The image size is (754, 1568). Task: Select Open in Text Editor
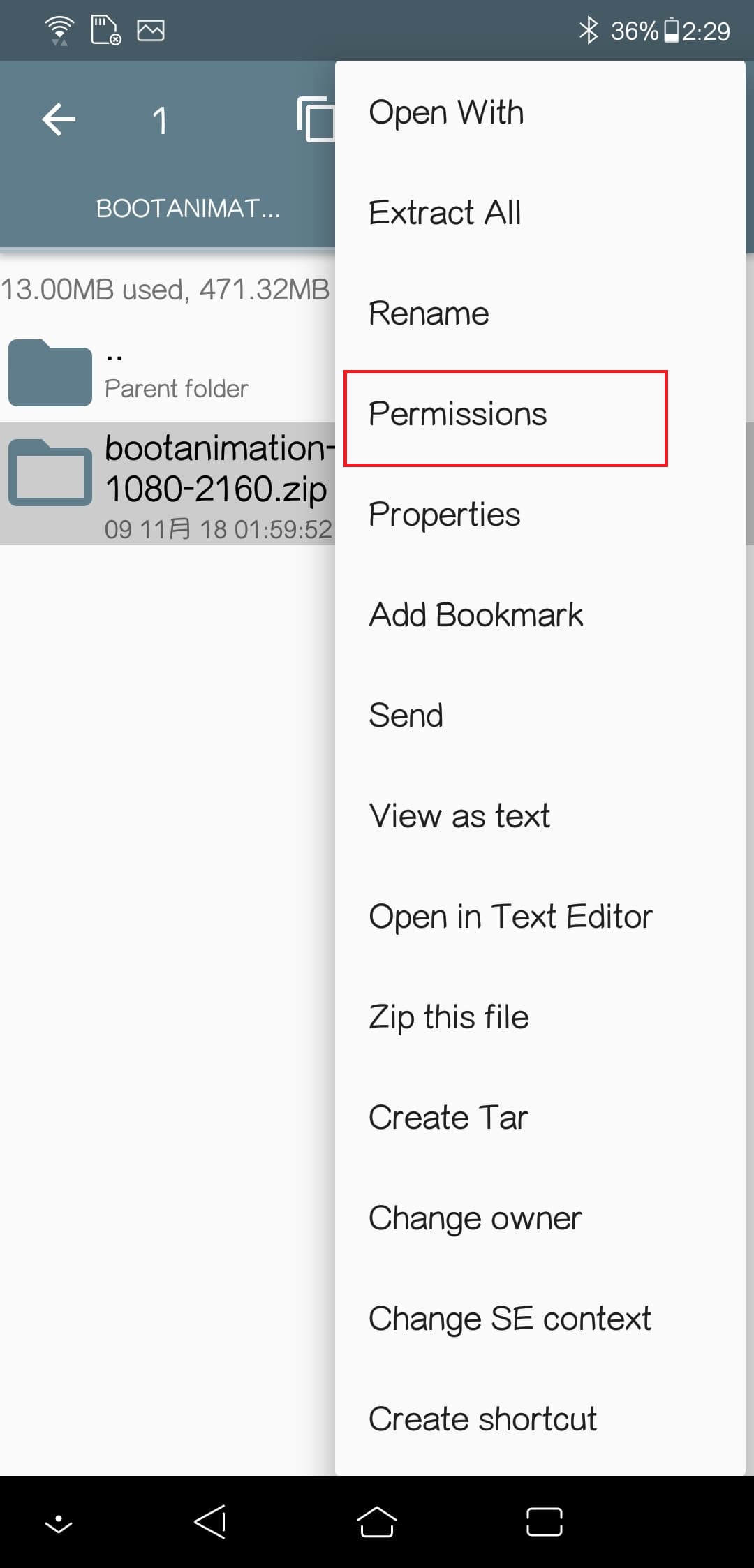coord(540,917)
